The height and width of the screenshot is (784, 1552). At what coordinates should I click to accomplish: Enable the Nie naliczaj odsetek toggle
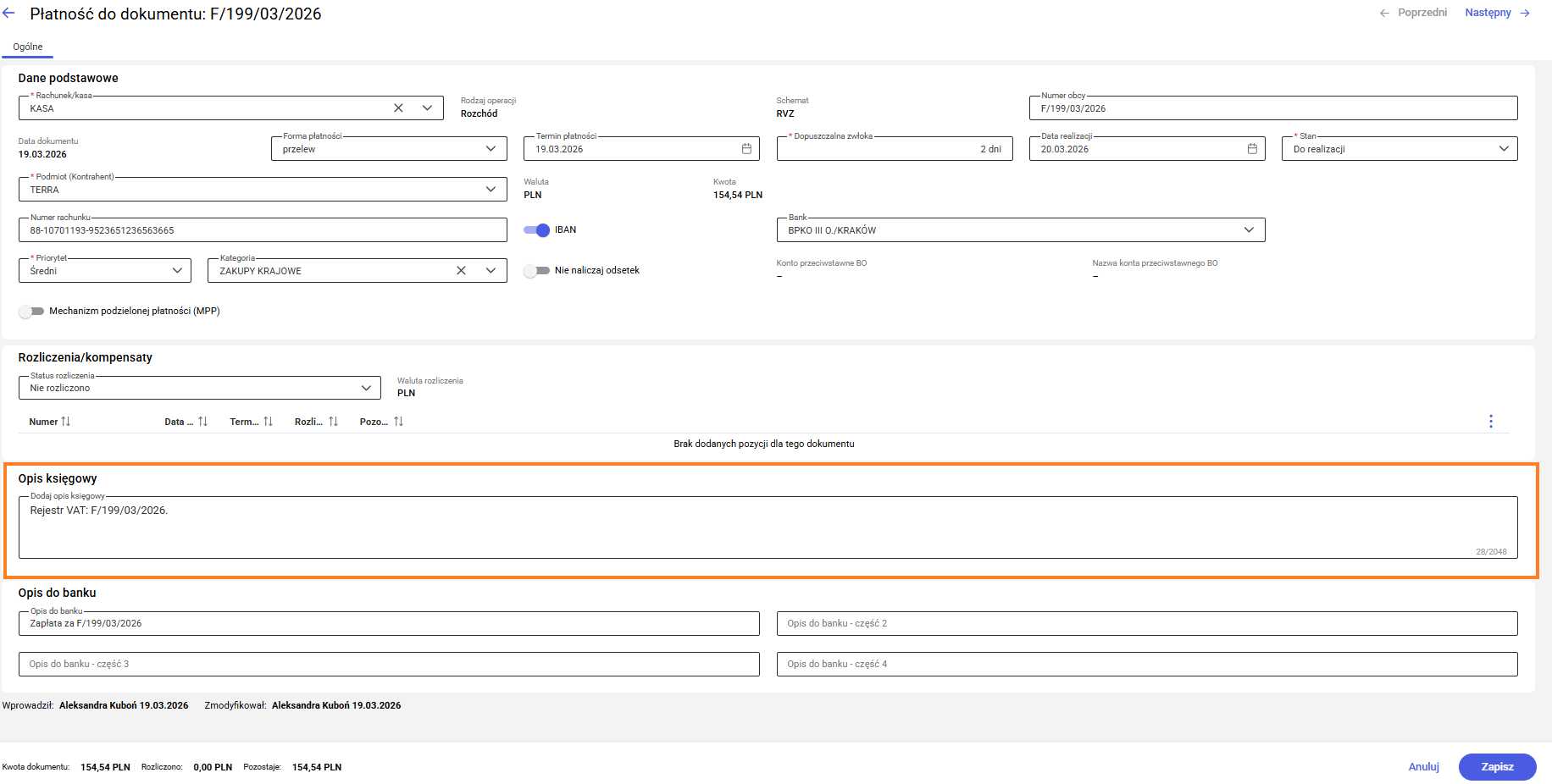click(x=537, y=271)
